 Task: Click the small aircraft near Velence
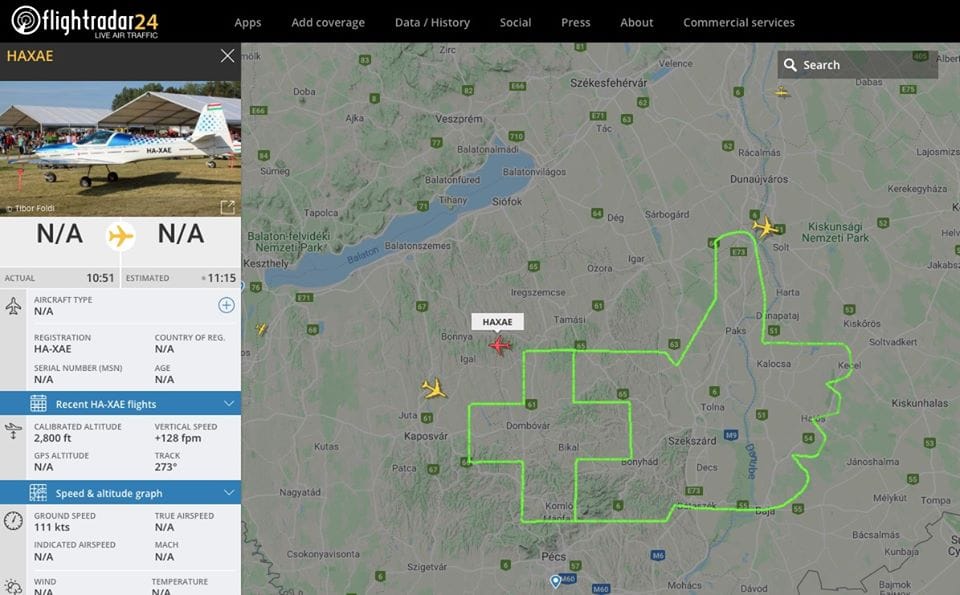tap(781, 92)
